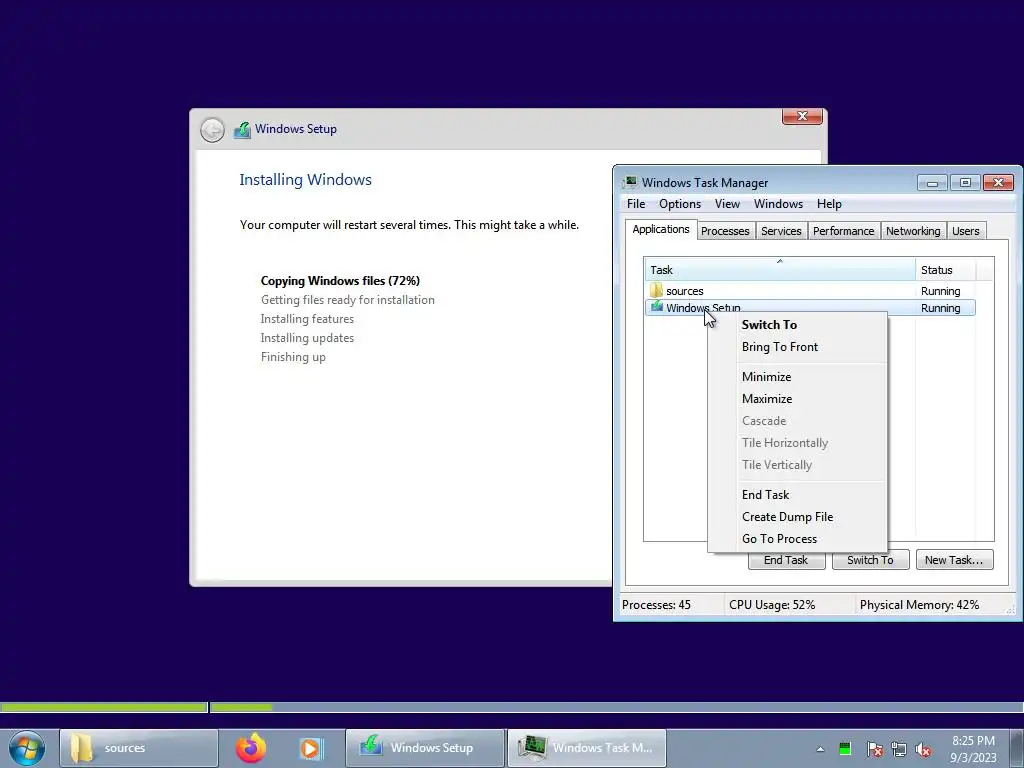The image size is (1024, 768).
Task: Click the network tray icon
Action: coord(899,749)
